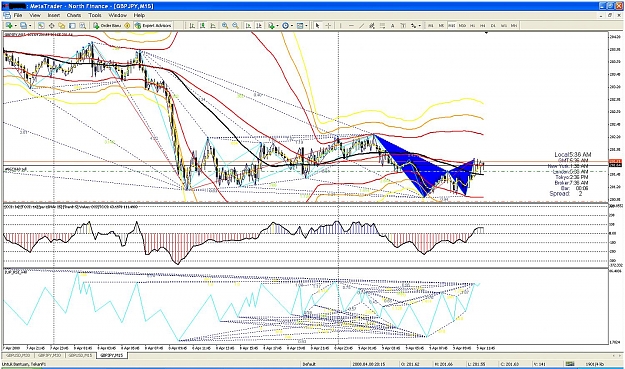The width and height of the screenshot is (625, 369).
Task: Switch to the GBPUSD,M15 chart tab
Action: pyautogui.click(x=80, y=355)
